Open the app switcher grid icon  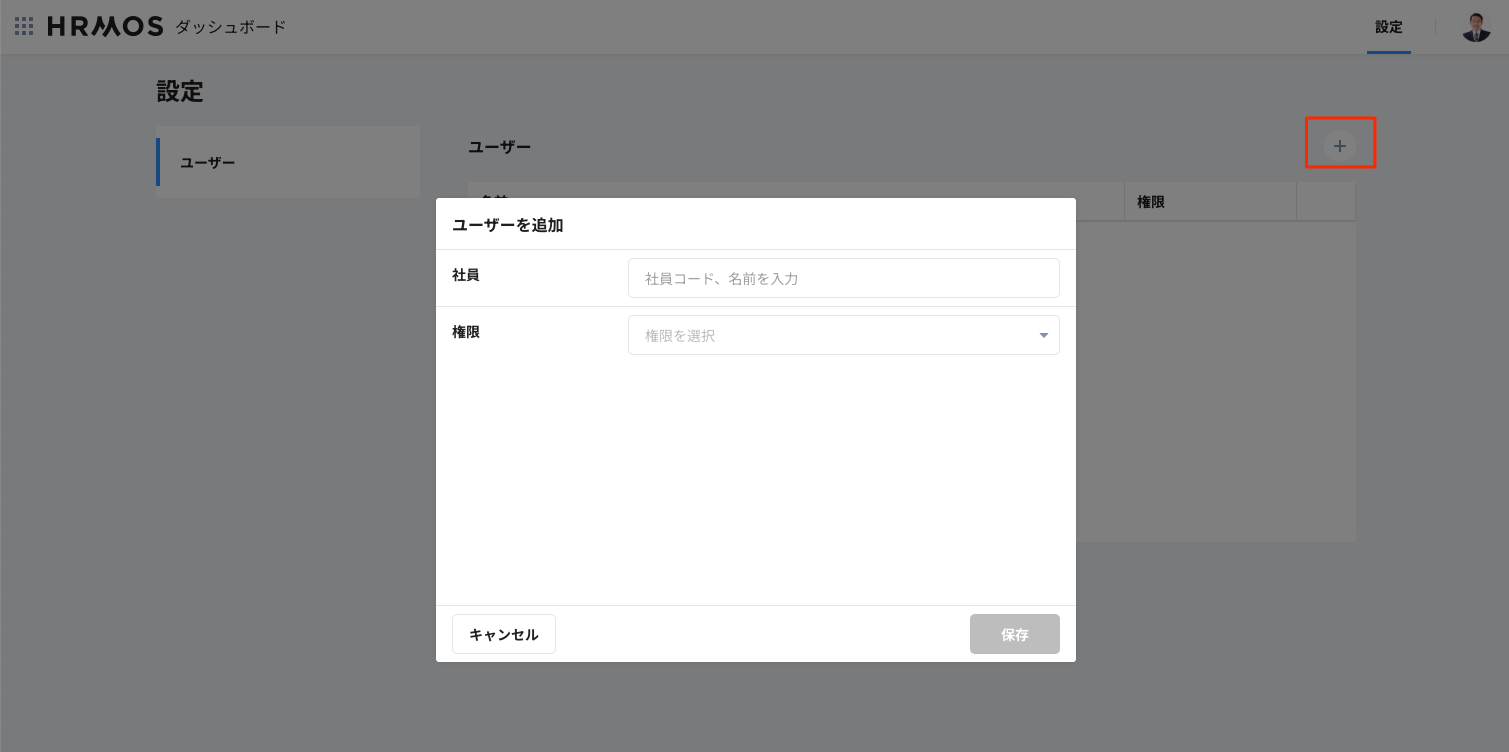[x=23, y=26]
